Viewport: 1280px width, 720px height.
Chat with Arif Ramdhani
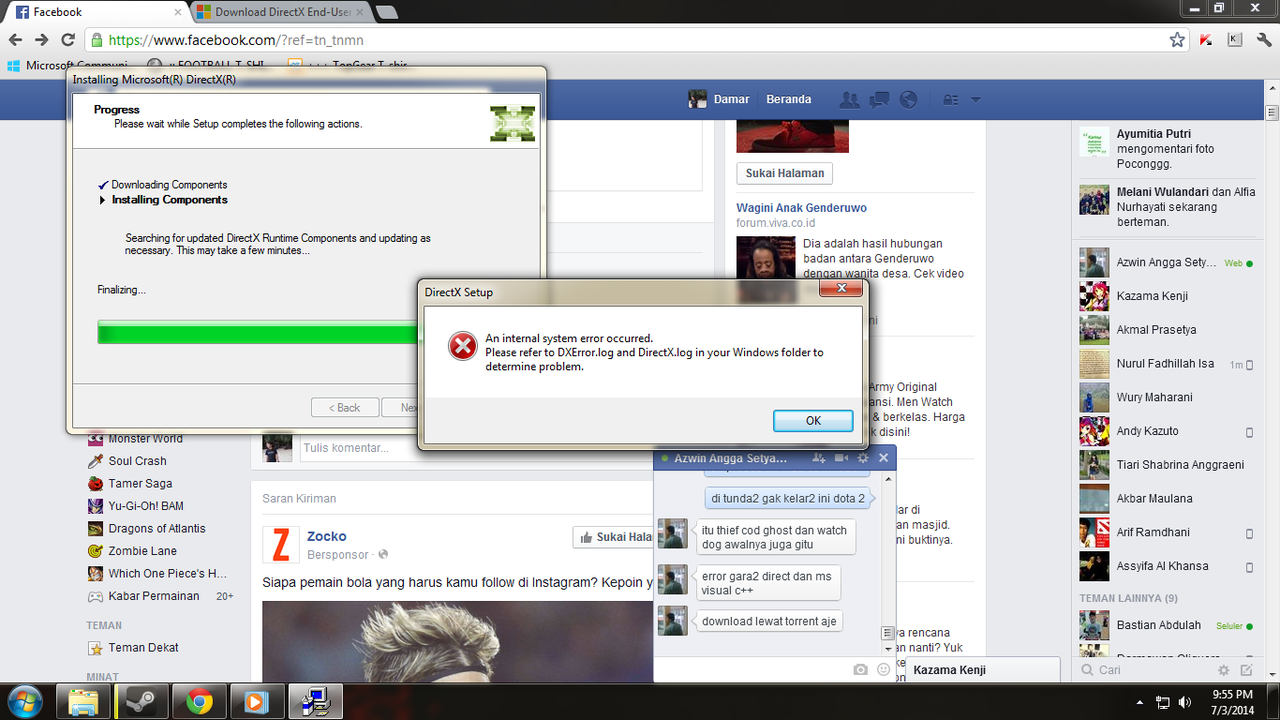point(1166,532)
